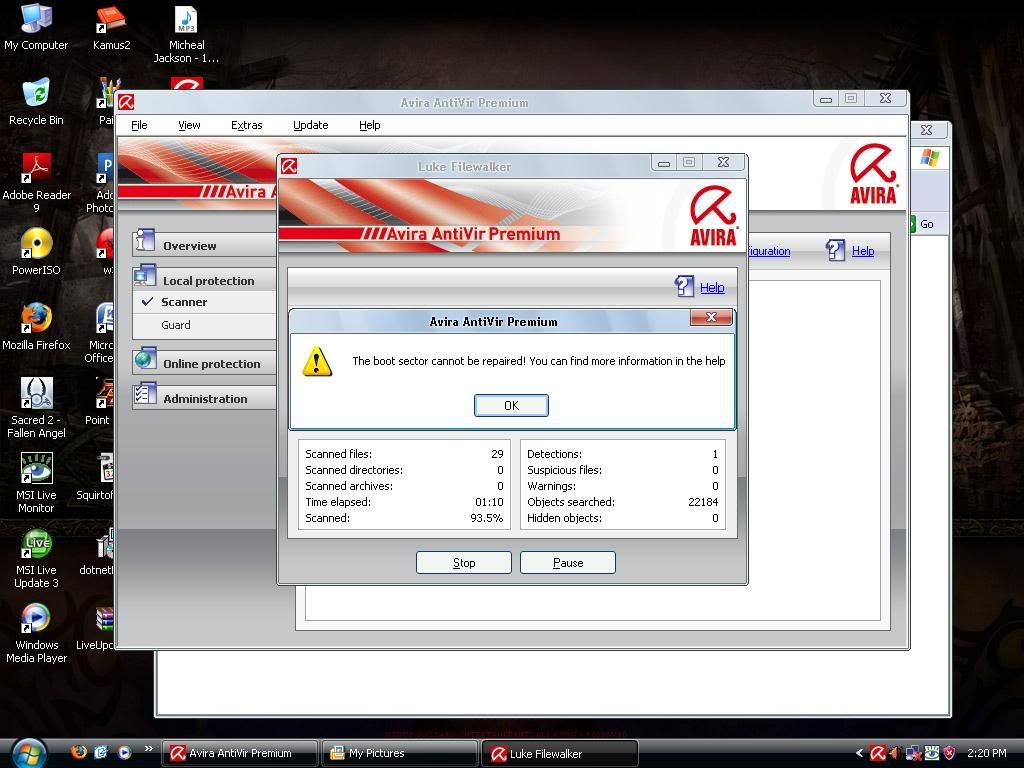Select Micheal Jackson MP3 desktop icon
The image size is (1024, 768).
pyautogui.click(x=186, y=34)
